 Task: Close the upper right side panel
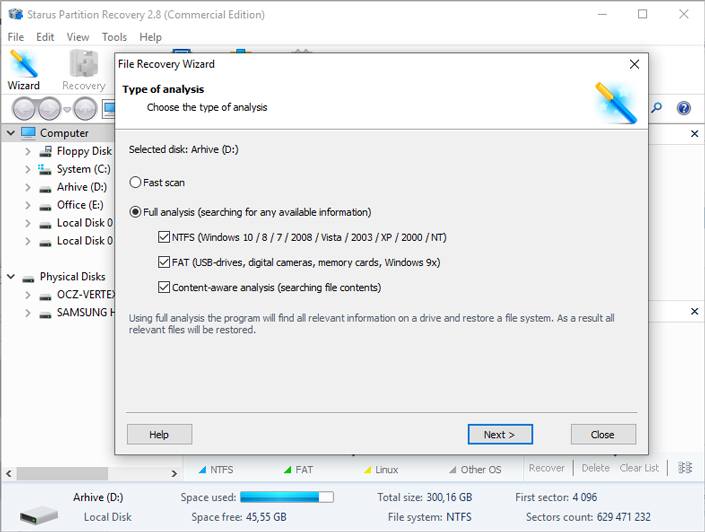(694, 134)
